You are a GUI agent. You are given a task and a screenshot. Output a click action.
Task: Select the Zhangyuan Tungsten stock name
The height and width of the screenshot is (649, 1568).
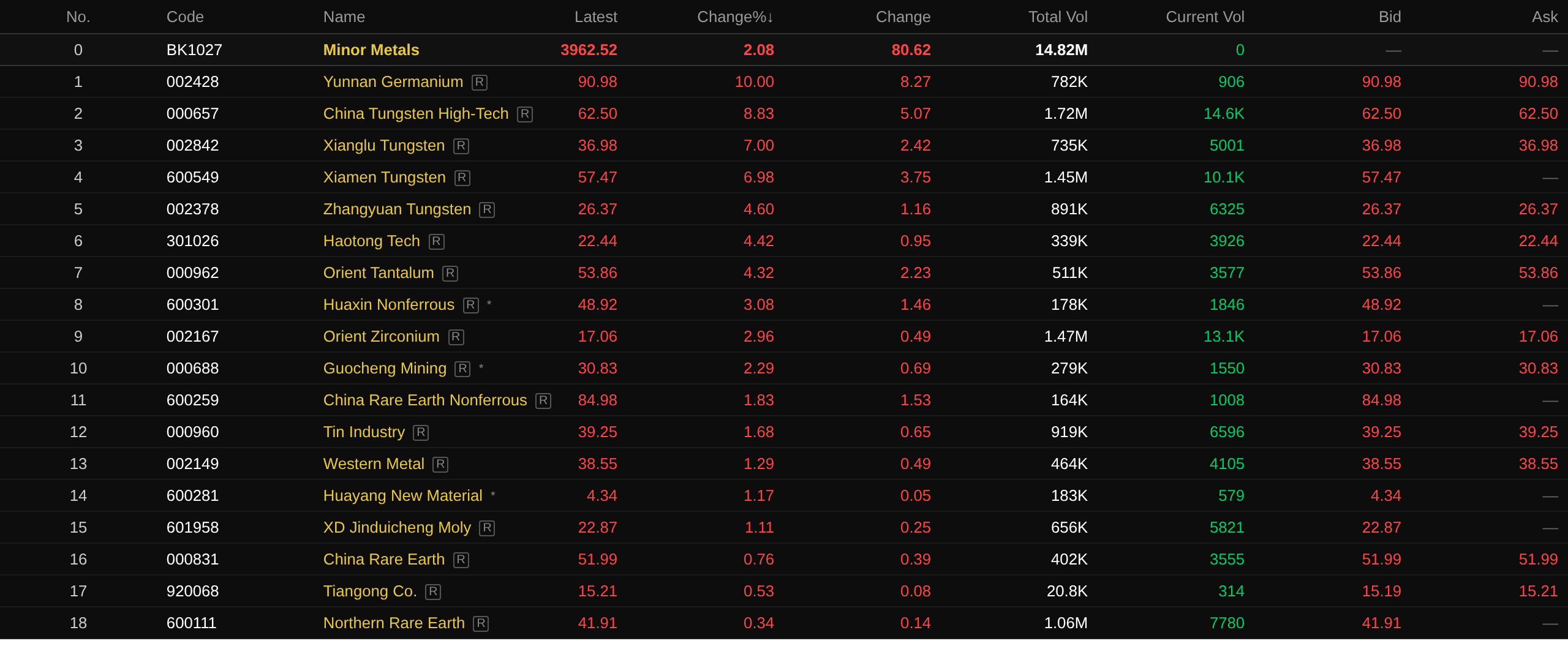397,209
